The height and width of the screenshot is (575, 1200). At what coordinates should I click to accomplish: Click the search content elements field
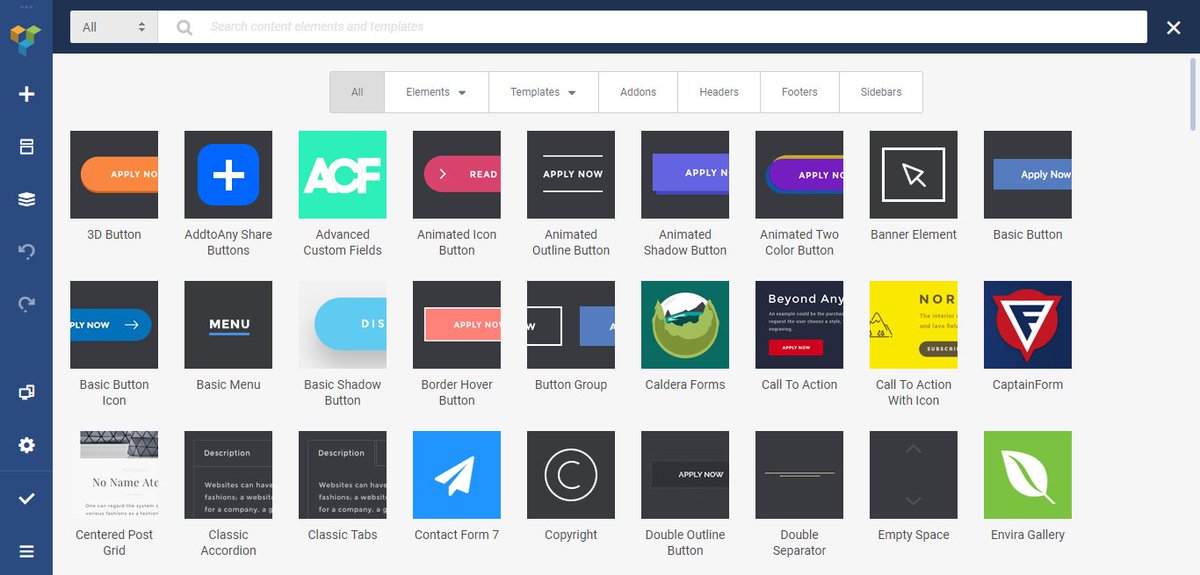tap(652, 27)
